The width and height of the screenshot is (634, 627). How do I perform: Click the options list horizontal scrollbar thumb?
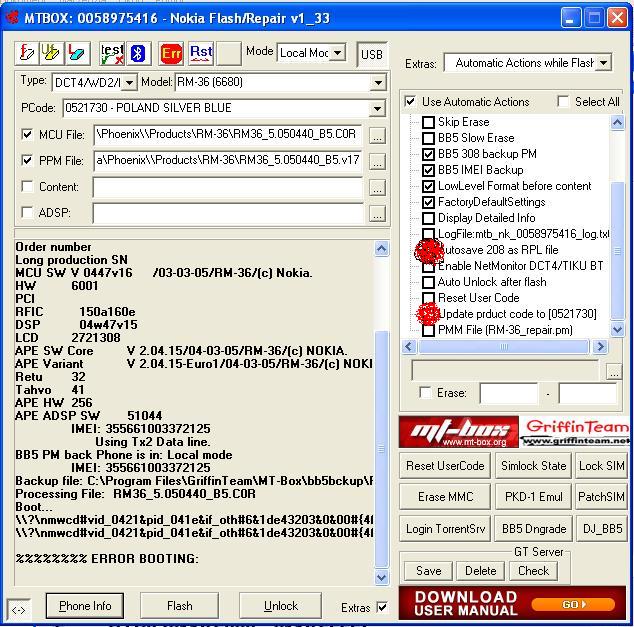tap(503, 347)
